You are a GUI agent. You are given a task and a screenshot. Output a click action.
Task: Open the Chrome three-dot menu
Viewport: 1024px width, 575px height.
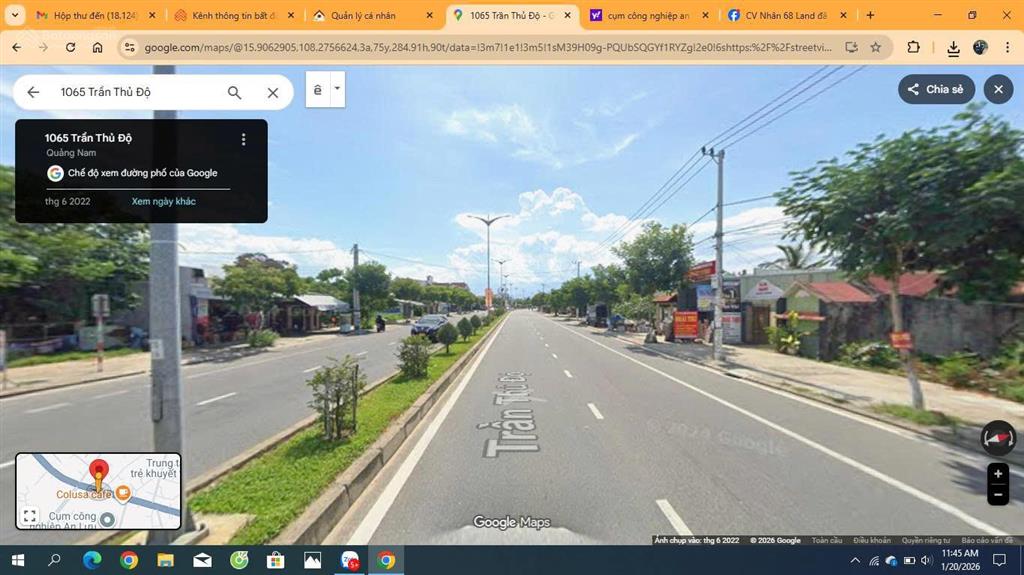point(1008,47)
